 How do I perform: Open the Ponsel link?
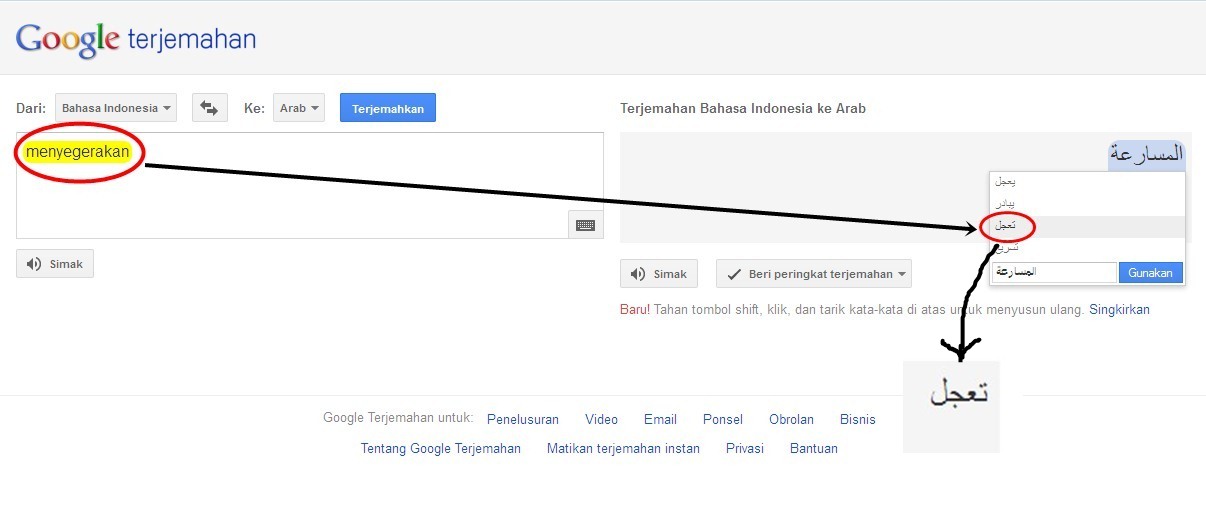point(723,419)
